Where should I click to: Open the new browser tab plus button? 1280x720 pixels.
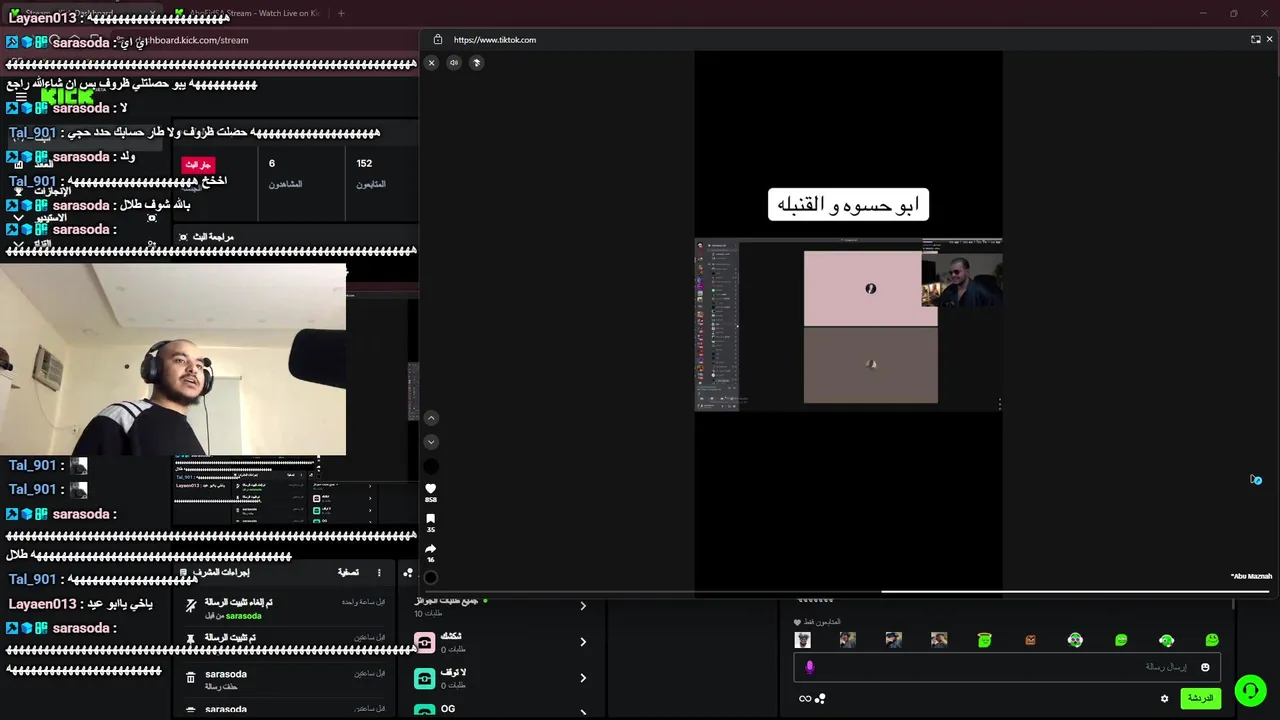(341, 13)
